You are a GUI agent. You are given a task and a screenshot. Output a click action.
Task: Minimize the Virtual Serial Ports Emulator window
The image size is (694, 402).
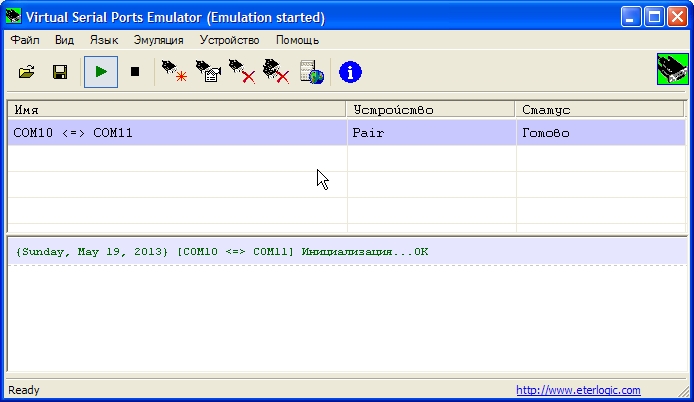[x=630, y=17]
